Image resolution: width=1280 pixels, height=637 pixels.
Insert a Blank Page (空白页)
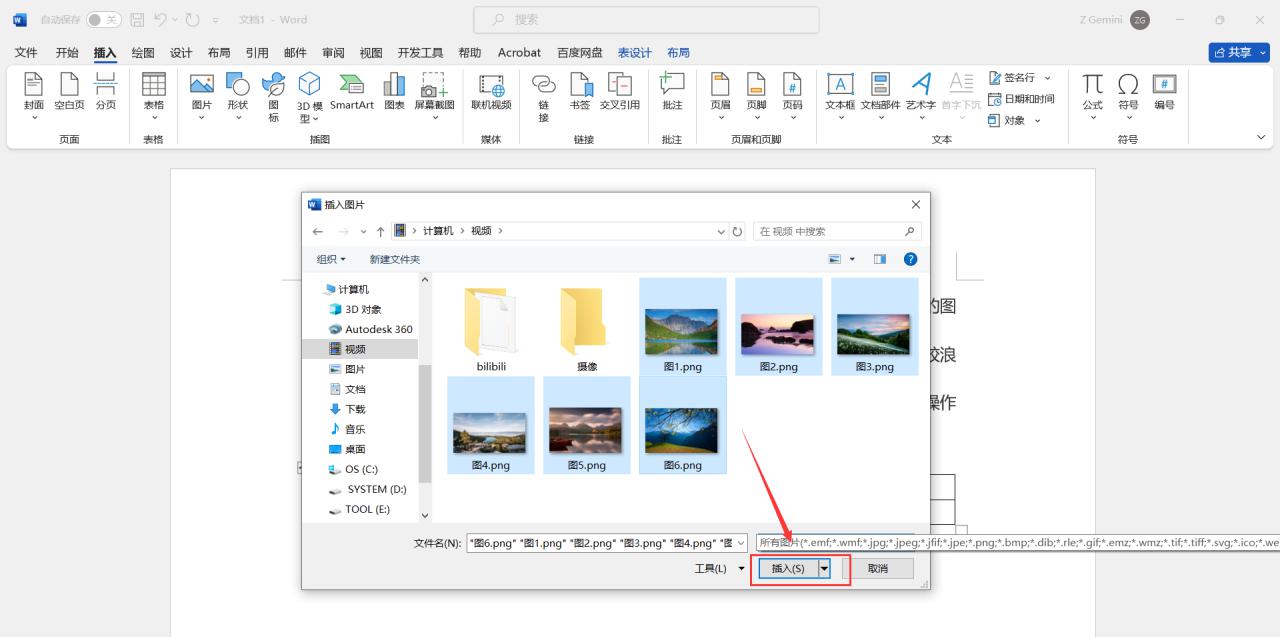pyautogui.click(x=69, y=91)
